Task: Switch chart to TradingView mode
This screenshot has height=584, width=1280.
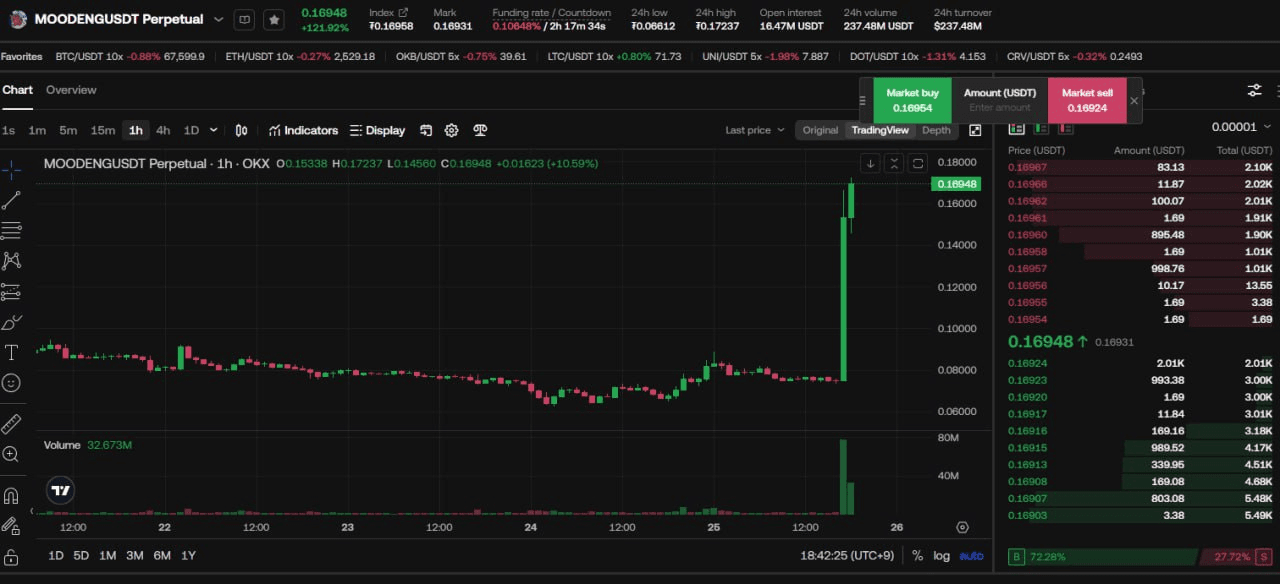Action: (880, 130)
